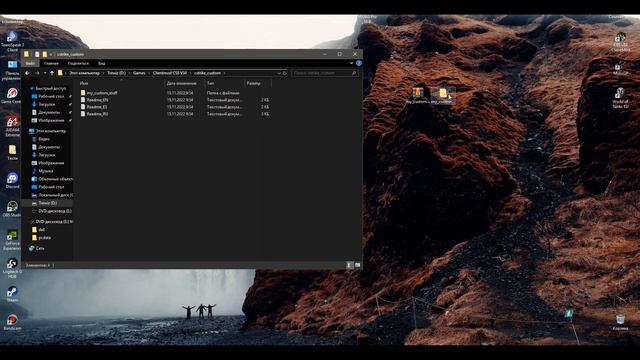Jump to Clientmod CSS V34 in the breadcrumb
The image size is (640, 360).
[170, 73]
